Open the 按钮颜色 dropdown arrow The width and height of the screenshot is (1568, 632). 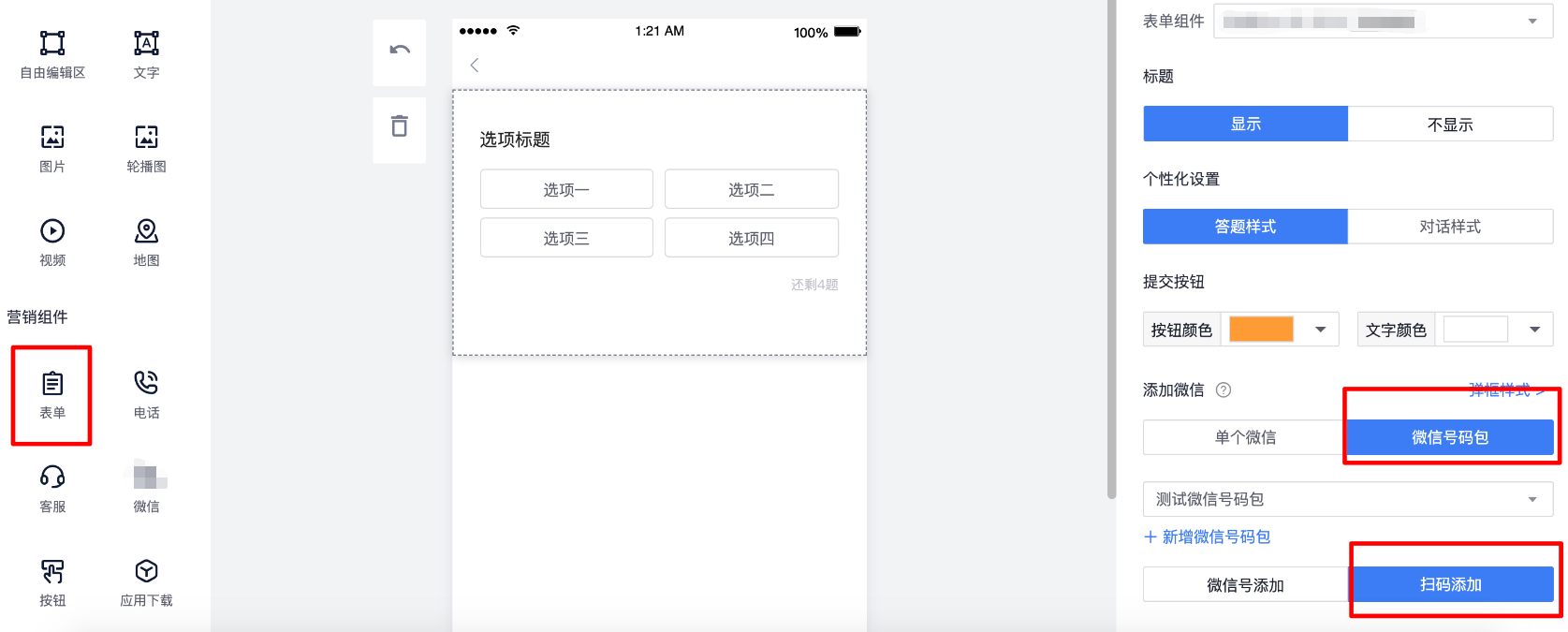[1321, 330]
